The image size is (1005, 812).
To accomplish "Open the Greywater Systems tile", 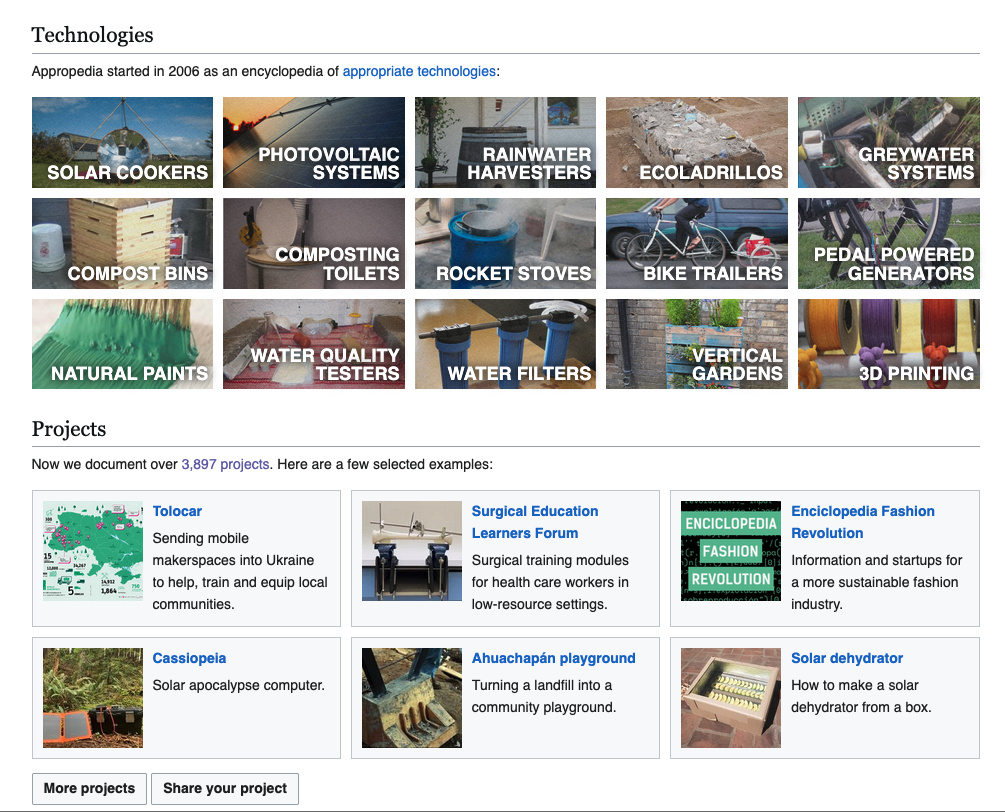I will tap(888, 142).
